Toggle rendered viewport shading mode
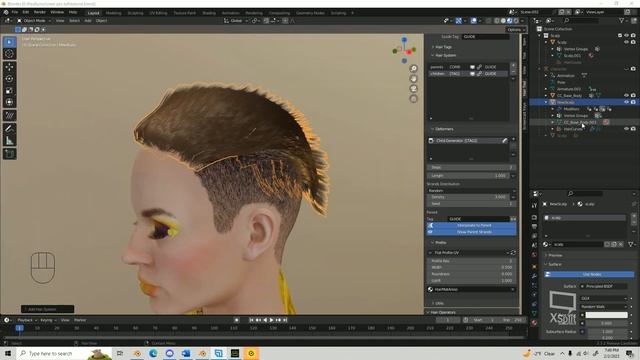The height and width of the screenshot is (360, 640). 516,20
